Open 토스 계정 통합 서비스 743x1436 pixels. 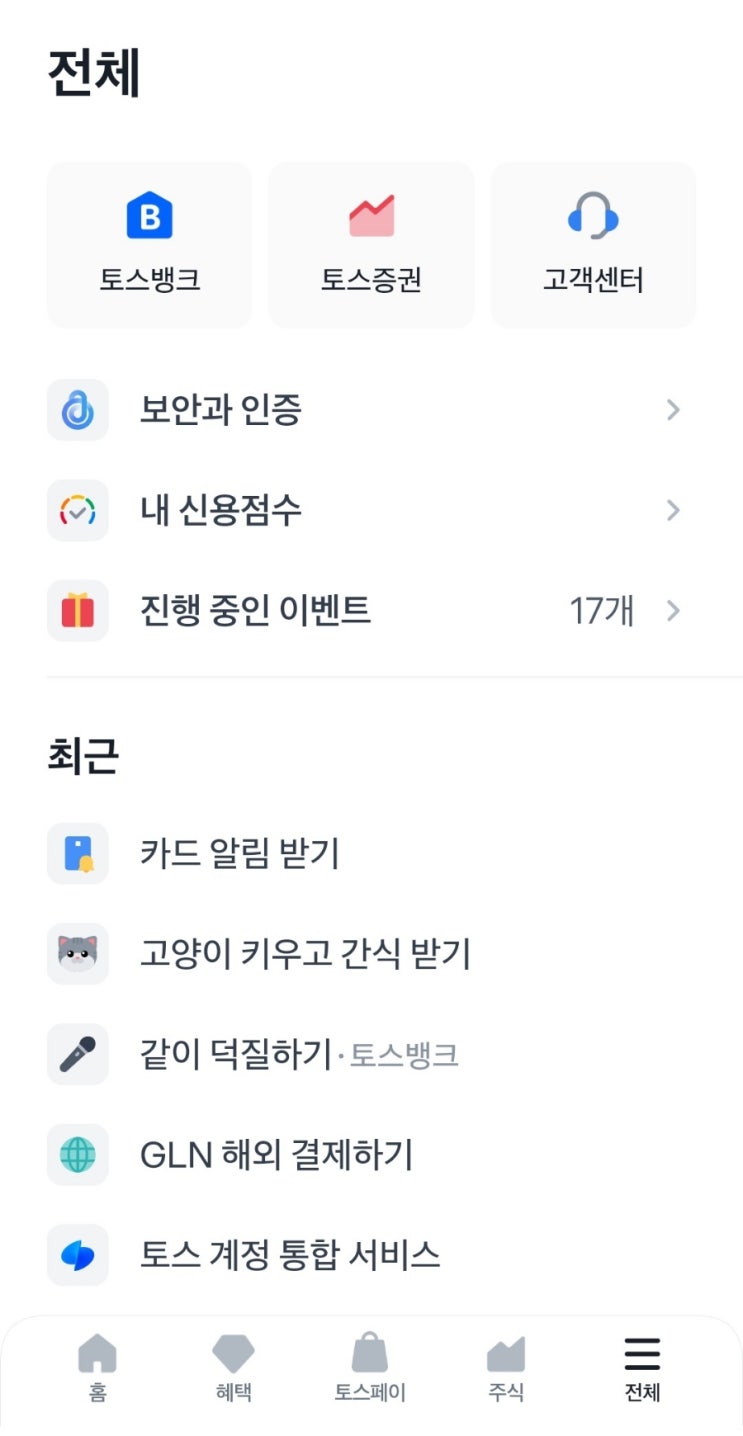pyautogui.click(x=371, y=1254)
